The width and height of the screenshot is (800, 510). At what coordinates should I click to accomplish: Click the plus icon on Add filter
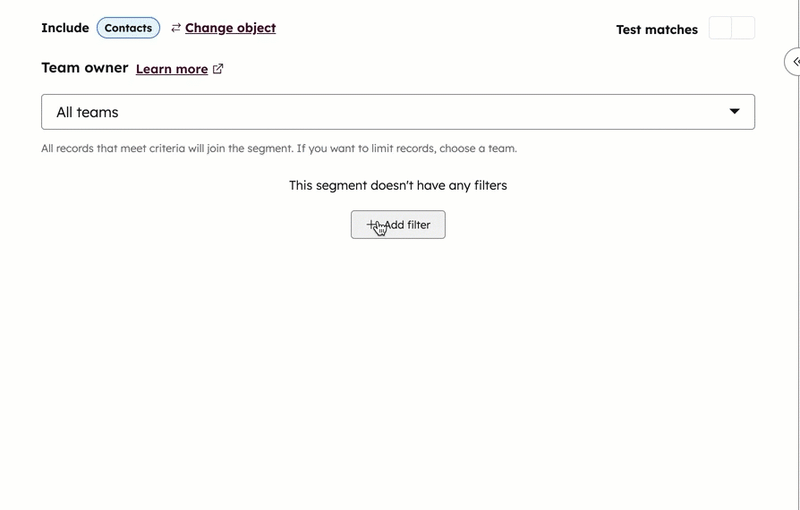(372, 225)
